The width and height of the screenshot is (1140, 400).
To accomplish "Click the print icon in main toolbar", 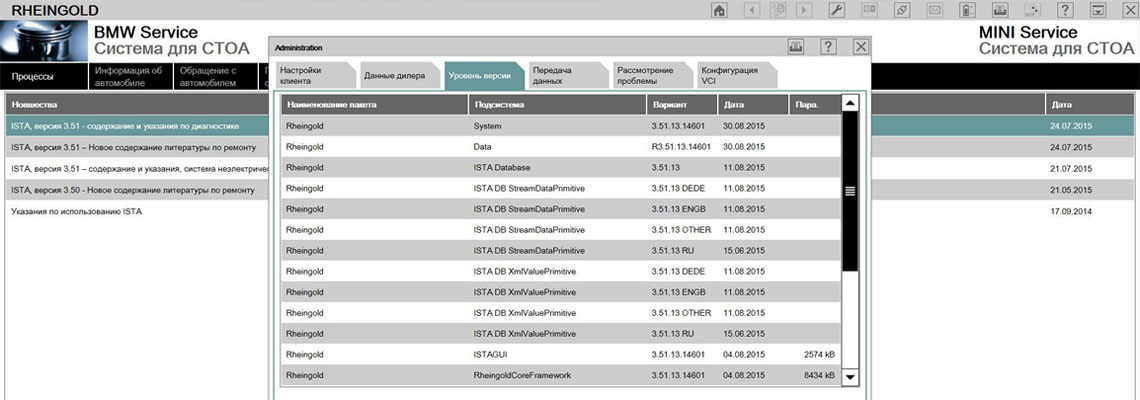I will (1000, 10).
